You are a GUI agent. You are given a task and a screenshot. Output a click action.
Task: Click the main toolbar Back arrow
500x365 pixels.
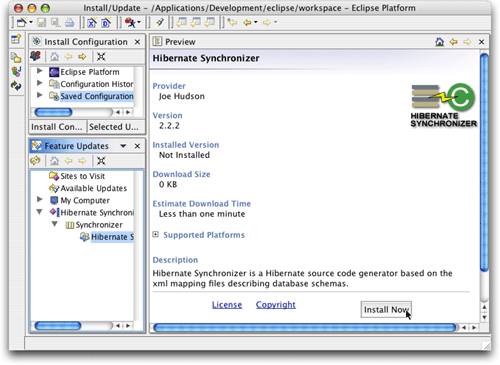pyautogui.click(x=247, y=22)
